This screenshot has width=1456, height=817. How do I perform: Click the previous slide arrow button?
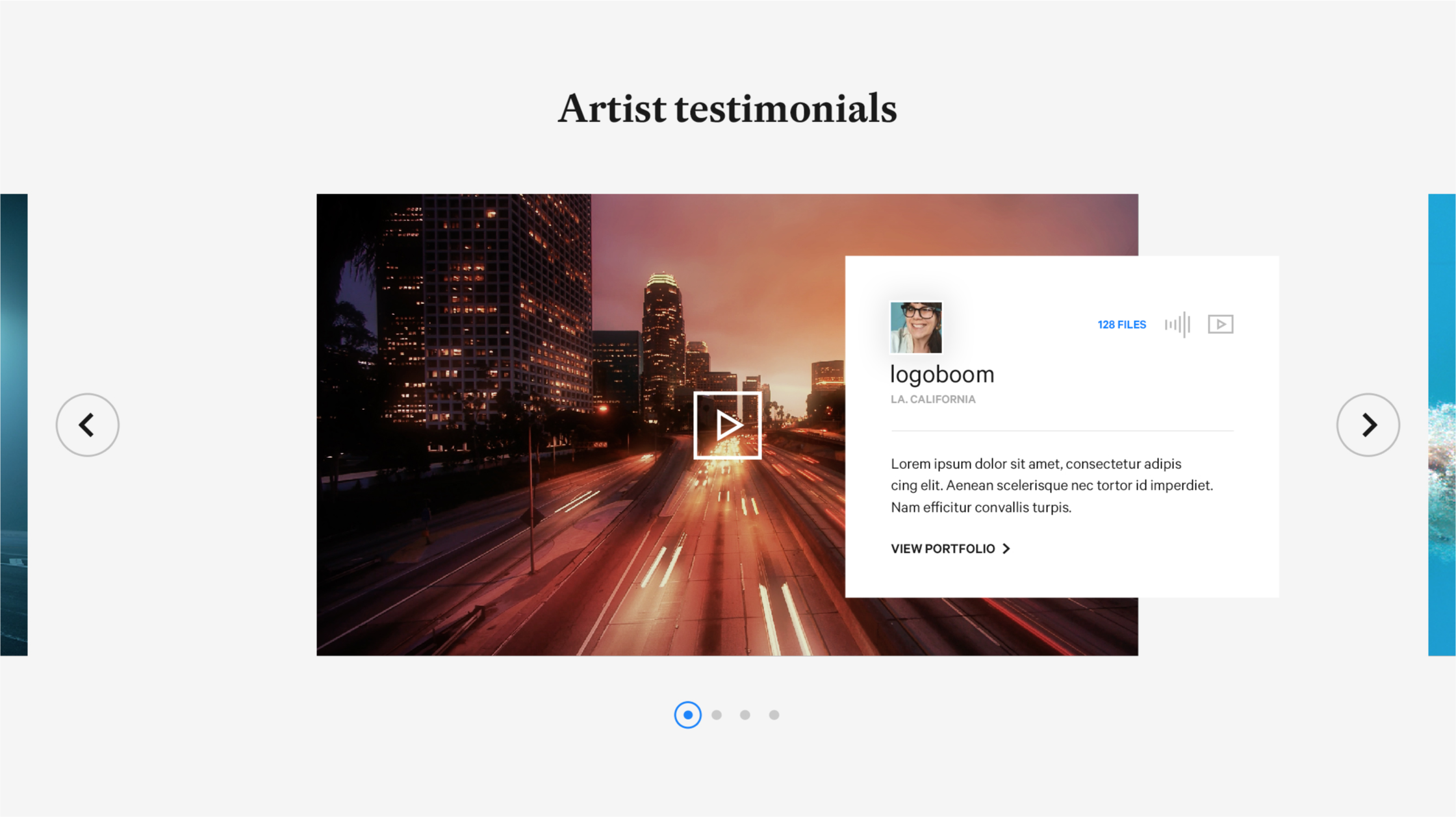[x=87, y=425]
